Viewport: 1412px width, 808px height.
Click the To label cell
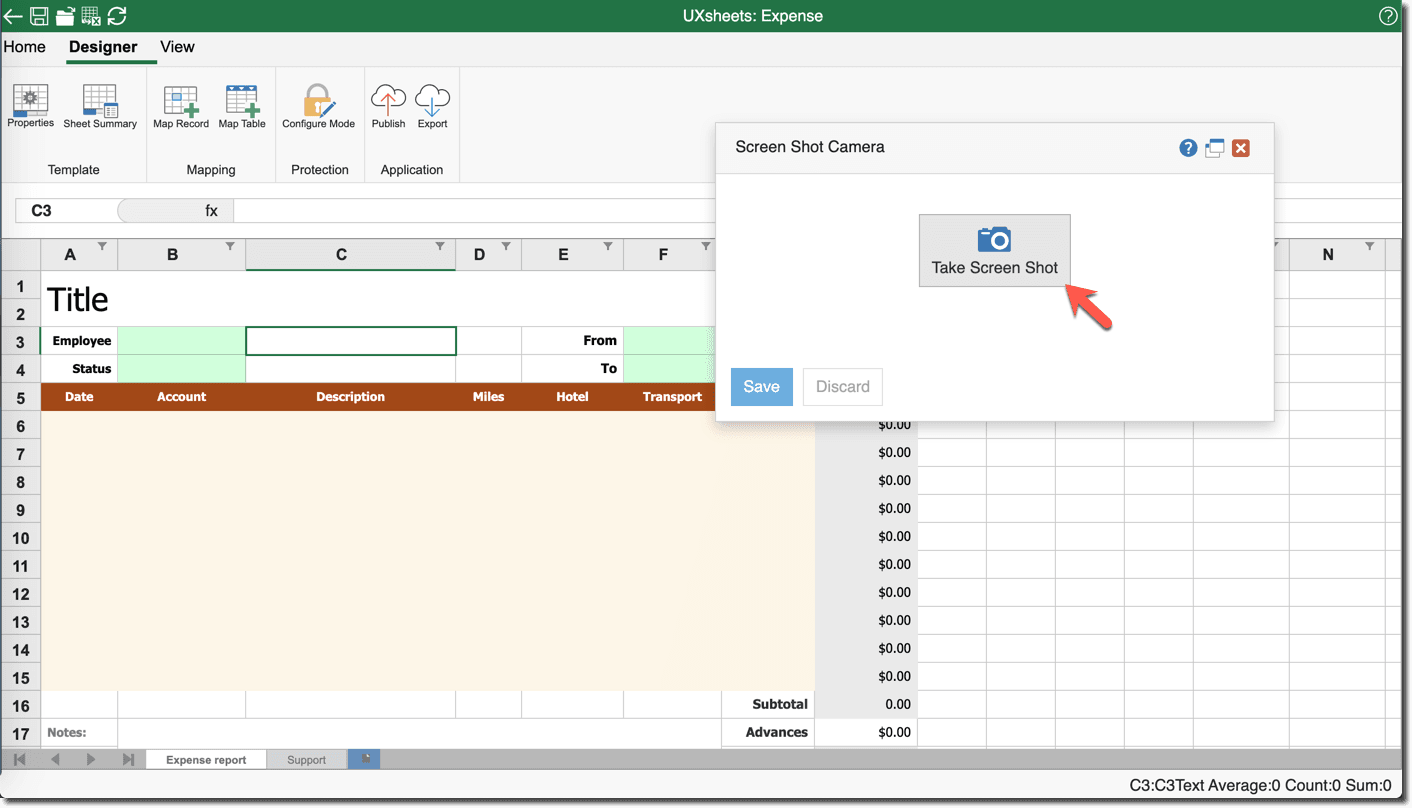(572, 369)
